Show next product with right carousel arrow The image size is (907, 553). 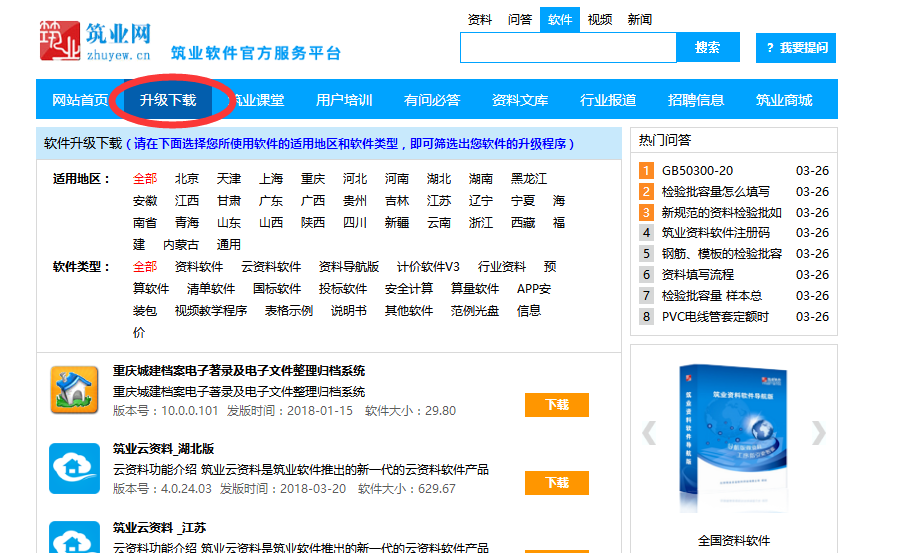[x=819, y=432]
